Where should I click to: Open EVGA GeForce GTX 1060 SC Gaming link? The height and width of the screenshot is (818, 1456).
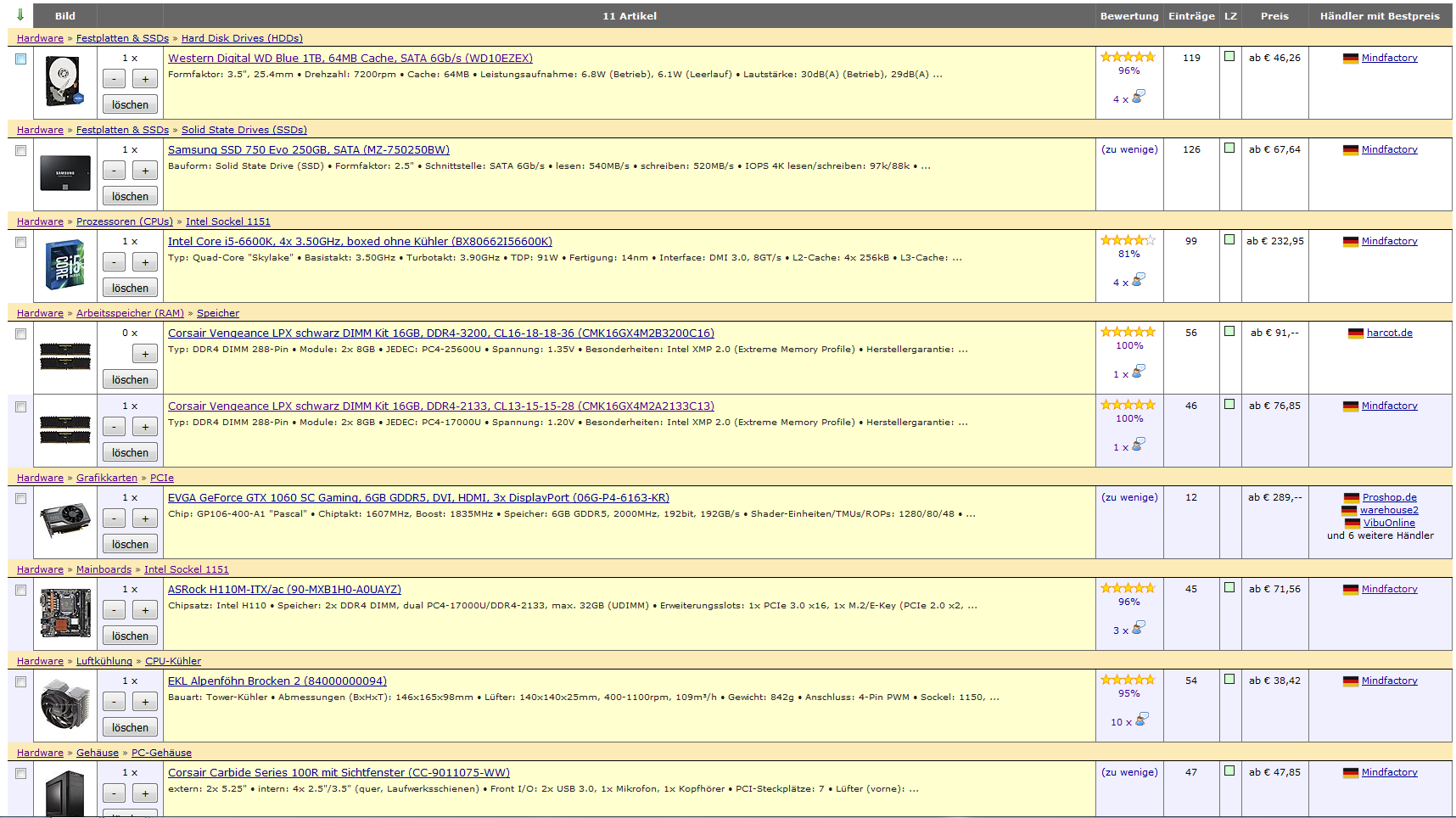tap(418, 498)
